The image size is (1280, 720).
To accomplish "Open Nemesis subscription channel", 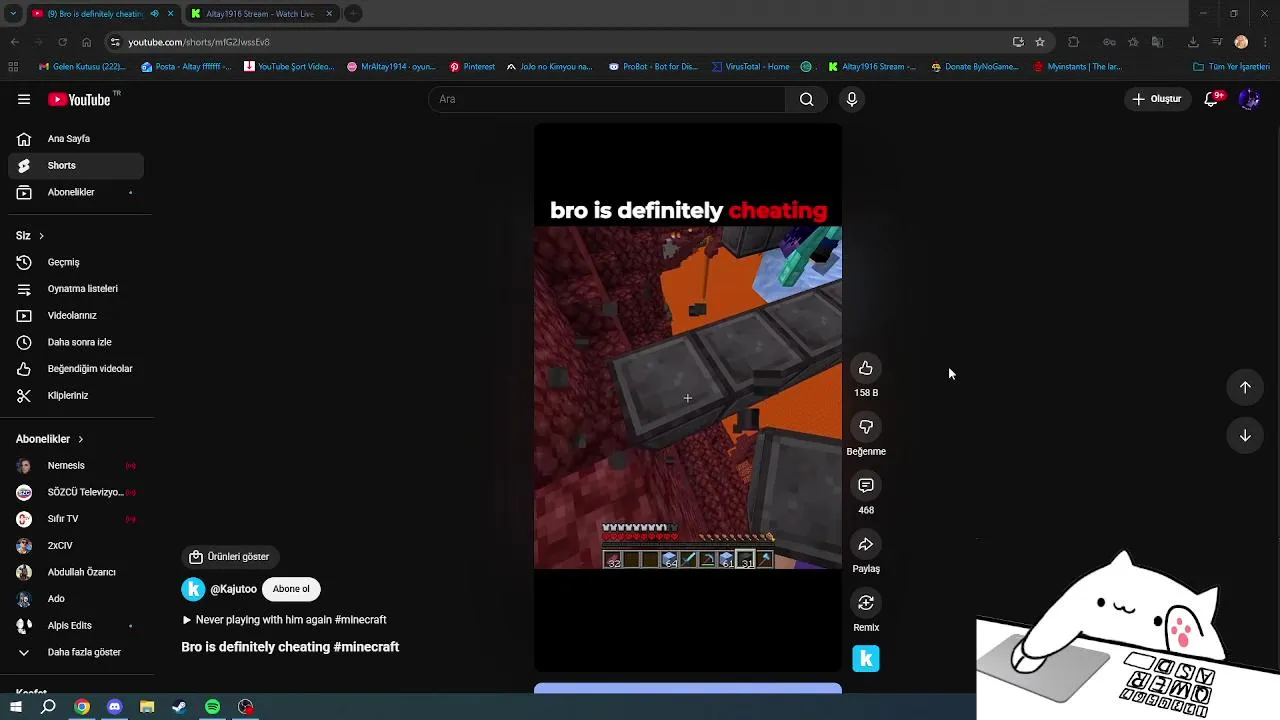I will (x=76, y=466).
